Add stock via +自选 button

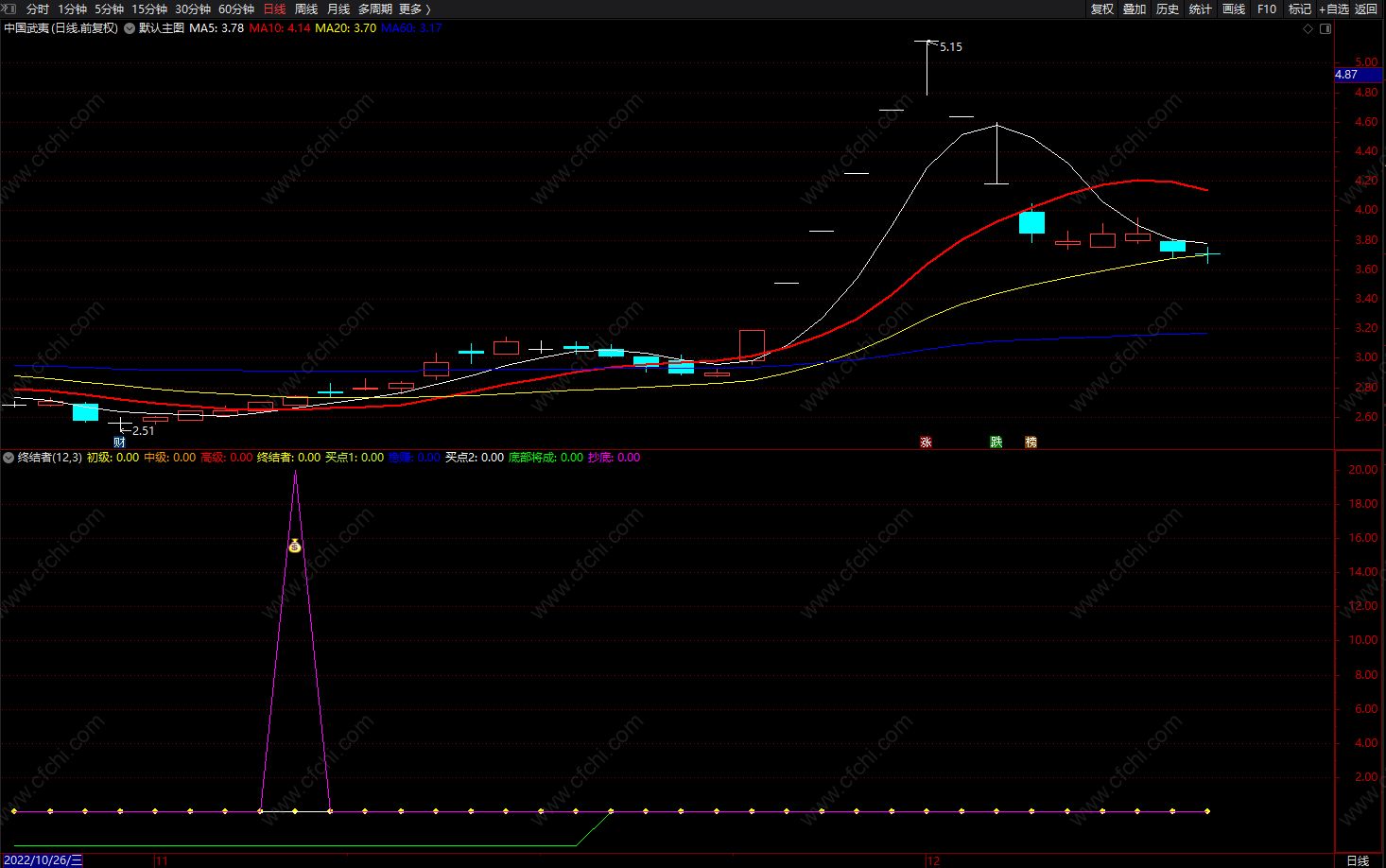tap(1334, 9)
